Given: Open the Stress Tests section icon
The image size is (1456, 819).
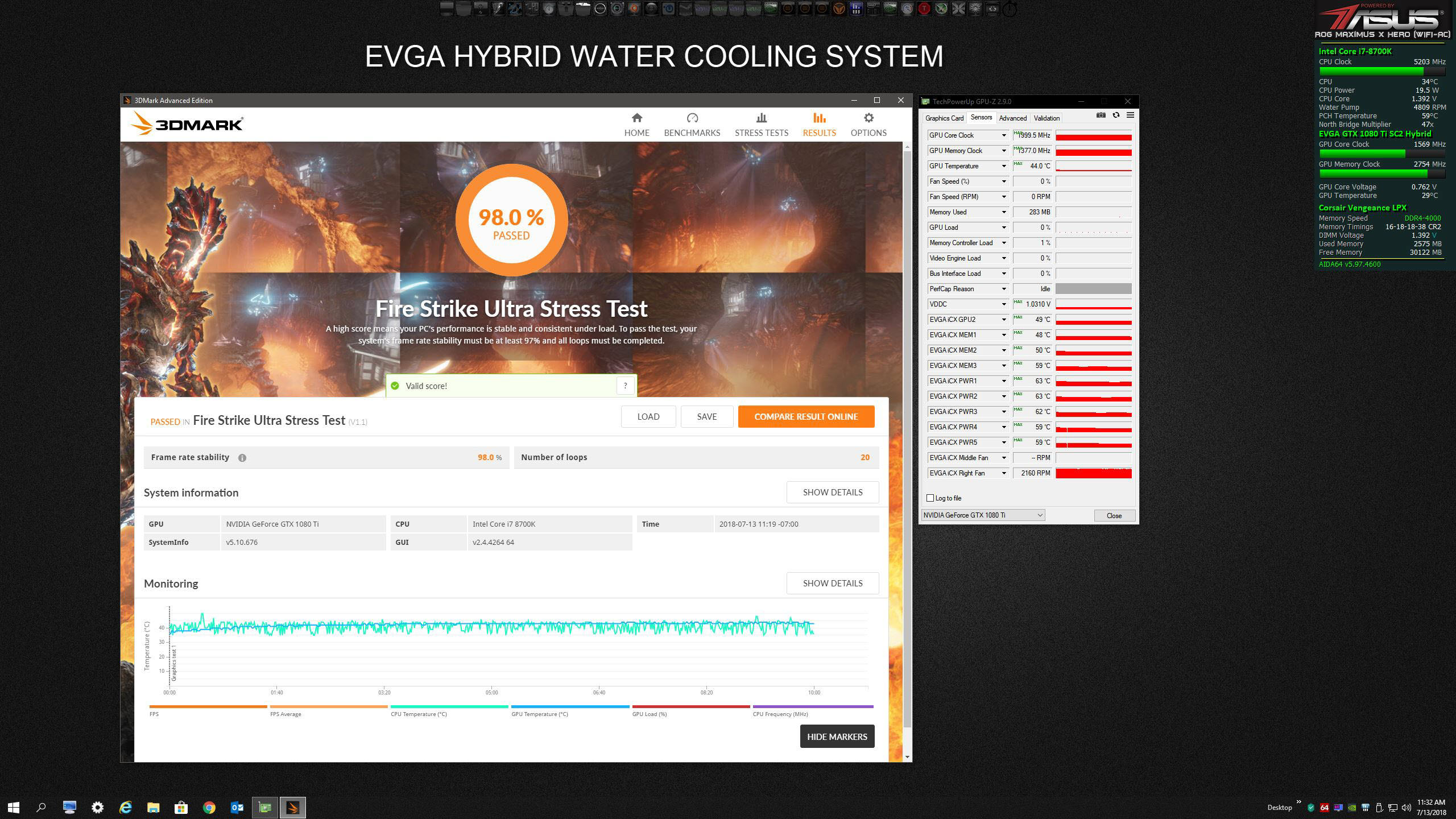Looking at the screenshot, I should coord(761,118).
